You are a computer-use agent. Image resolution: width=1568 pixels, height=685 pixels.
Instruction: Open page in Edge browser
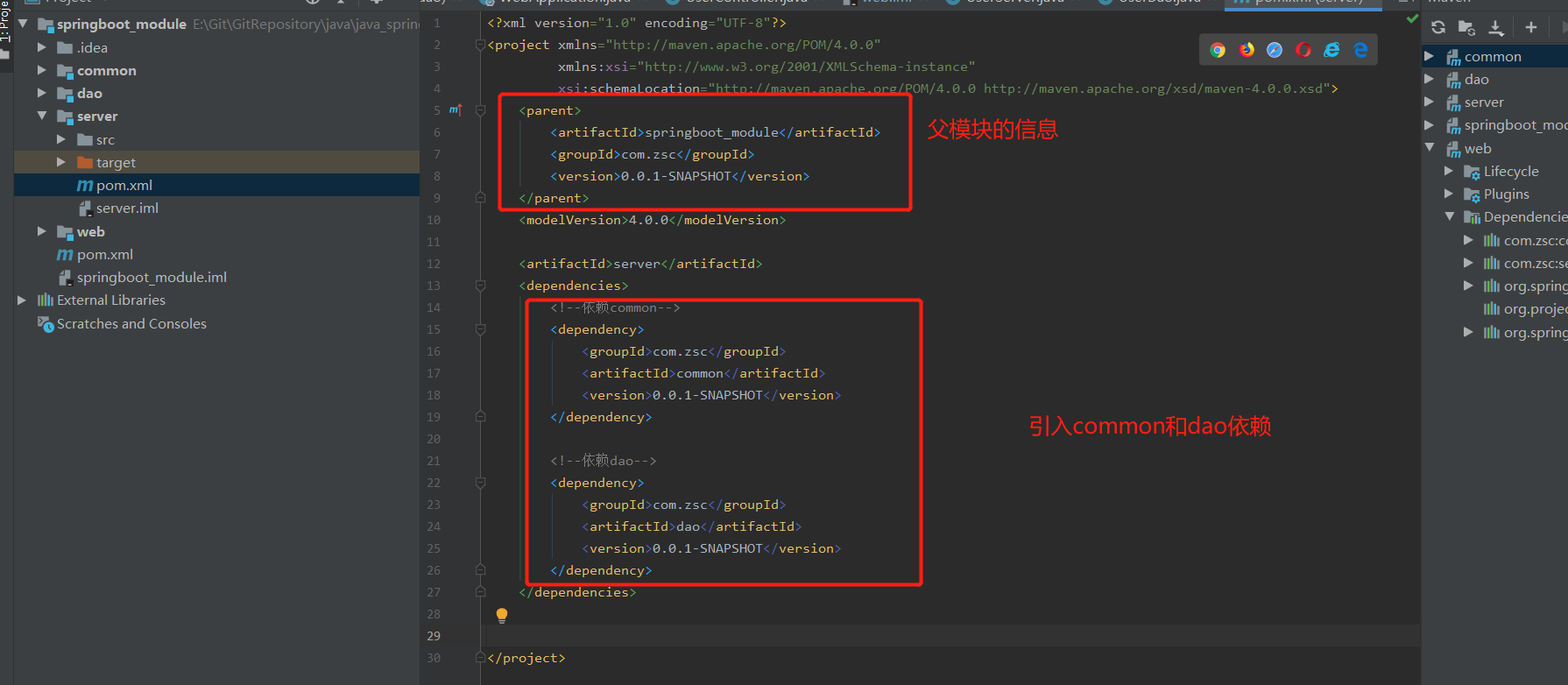pyautogui.click(x=1360, y=50)
